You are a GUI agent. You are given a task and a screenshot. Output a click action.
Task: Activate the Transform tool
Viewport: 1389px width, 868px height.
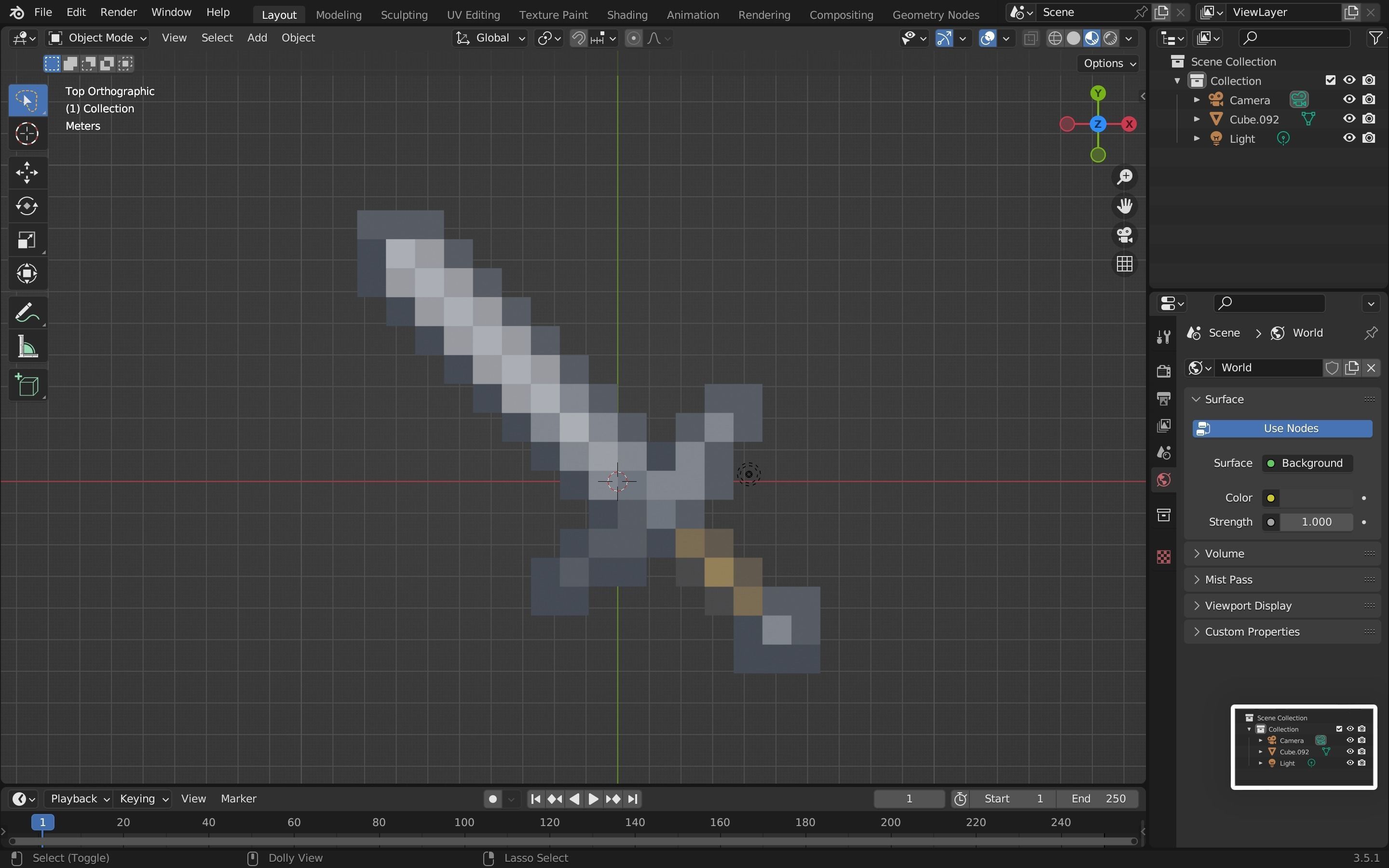(27, 274)
